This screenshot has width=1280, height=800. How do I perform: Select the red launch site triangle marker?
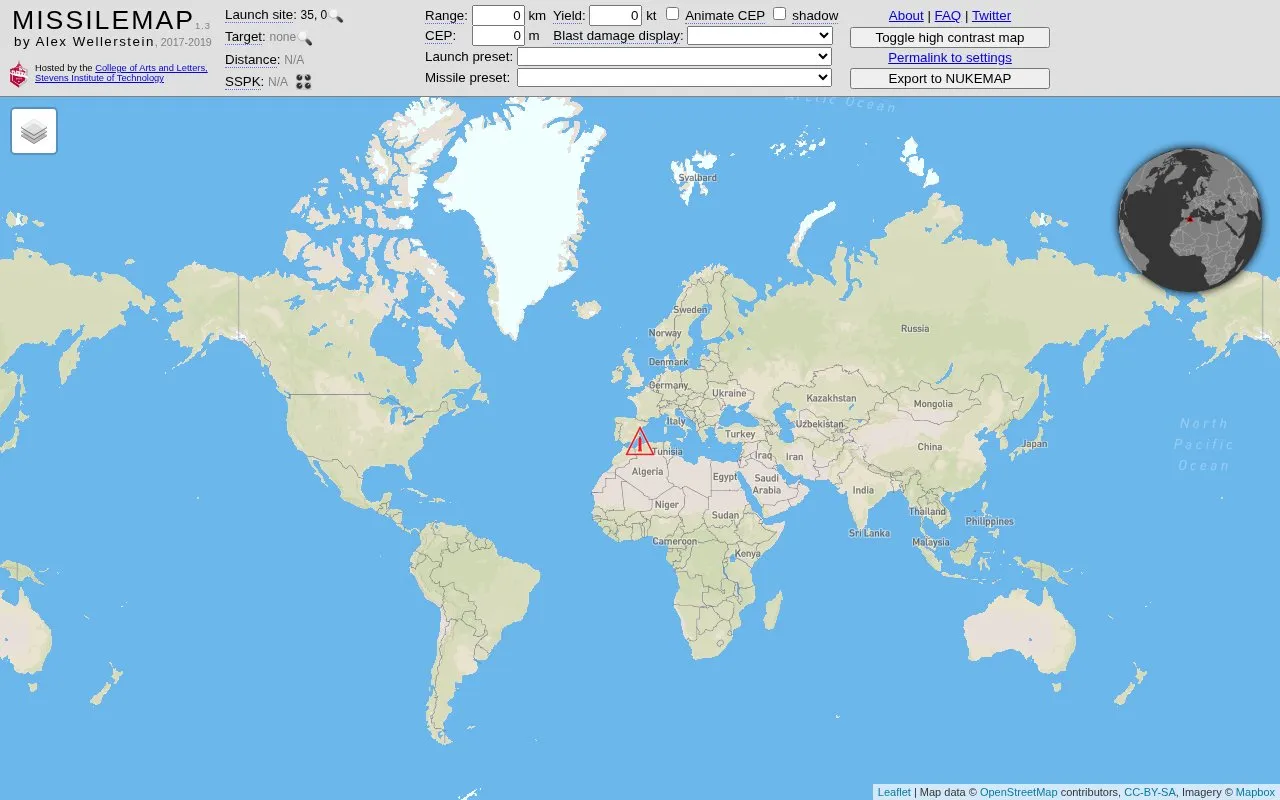[640, 442]
